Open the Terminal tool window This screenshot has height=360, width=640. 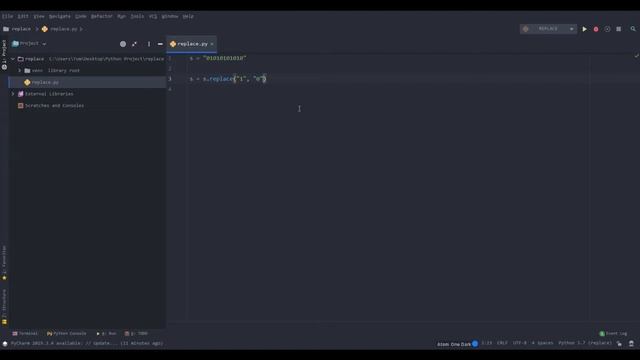click(x=25, y=333)
